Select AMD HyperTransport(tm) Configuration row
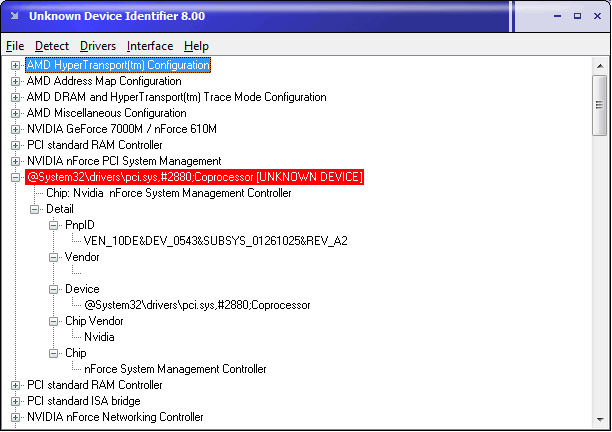 [x=118, y=65]
